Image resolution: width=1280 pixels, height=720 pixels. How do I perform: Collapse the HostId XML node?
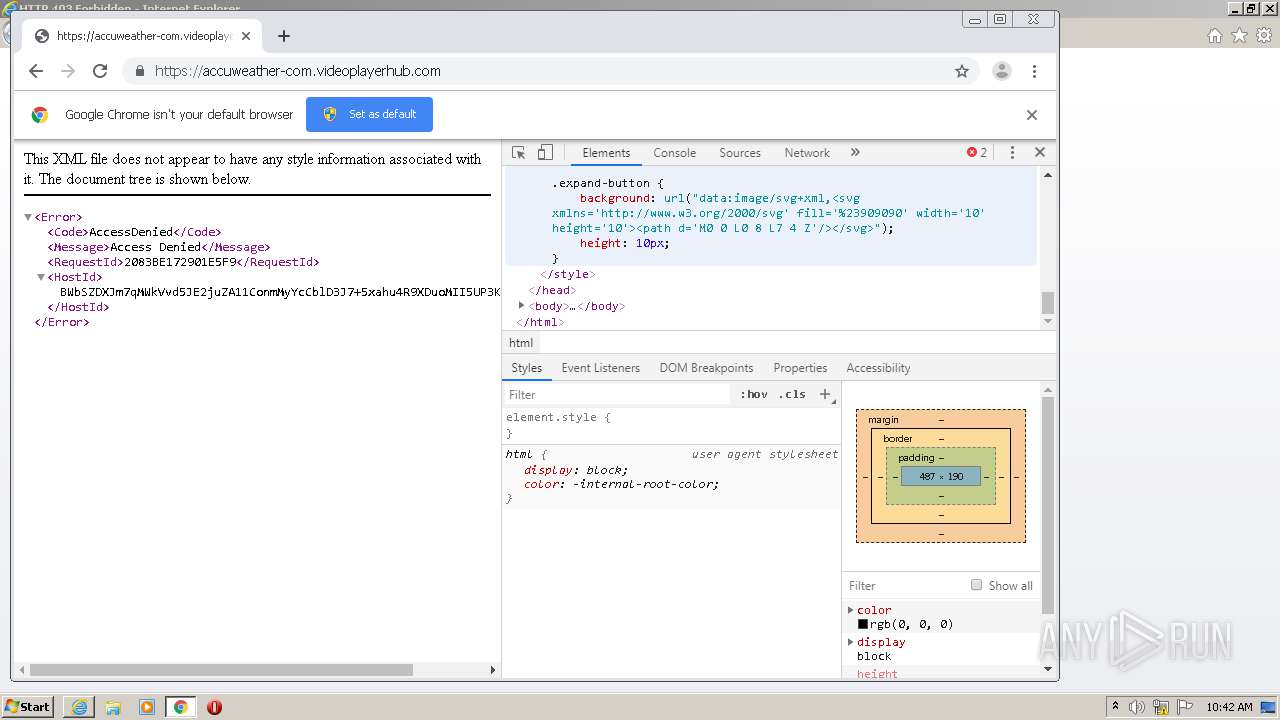pyautogui.click(x=41, y=277)
